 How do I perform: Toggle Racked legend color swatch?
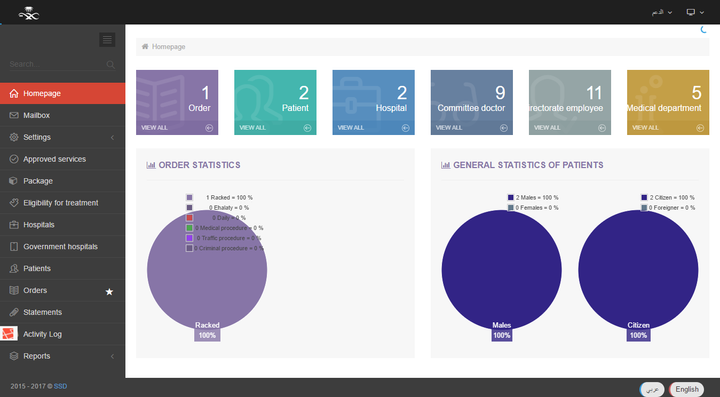[189, 198]
